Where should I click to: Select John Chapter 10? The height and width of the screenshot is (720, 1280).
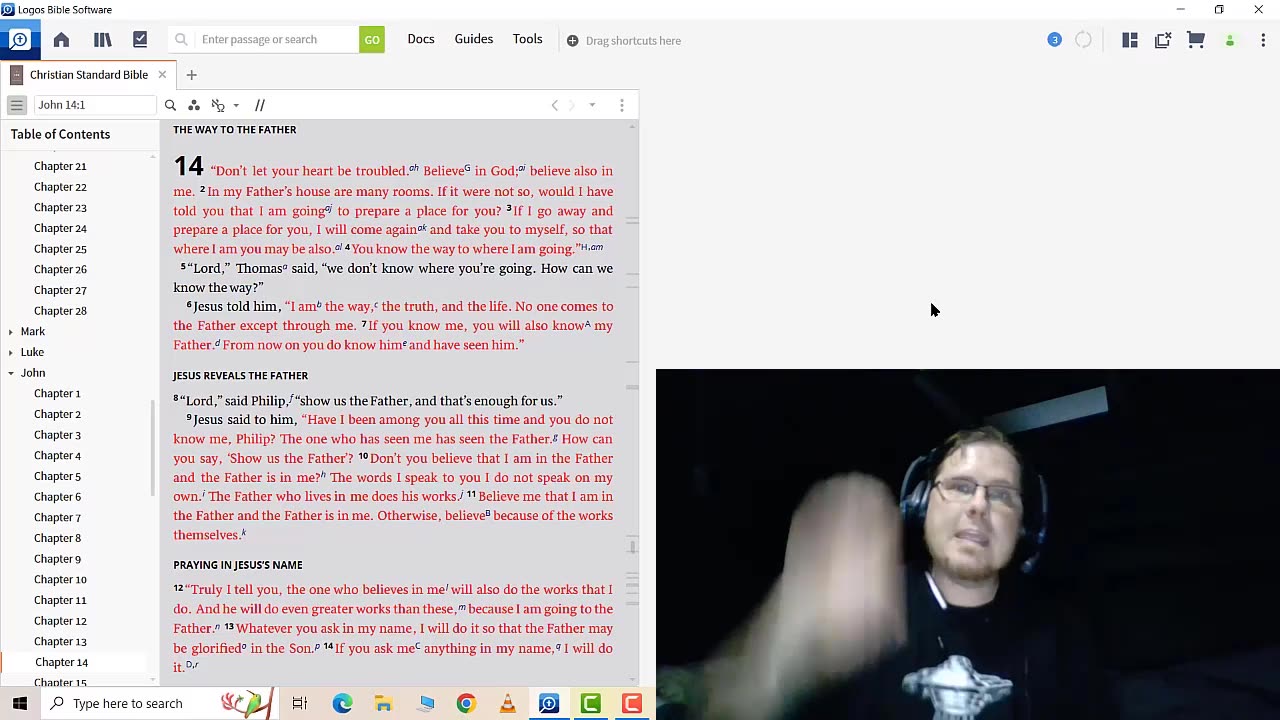click(60, 580)
